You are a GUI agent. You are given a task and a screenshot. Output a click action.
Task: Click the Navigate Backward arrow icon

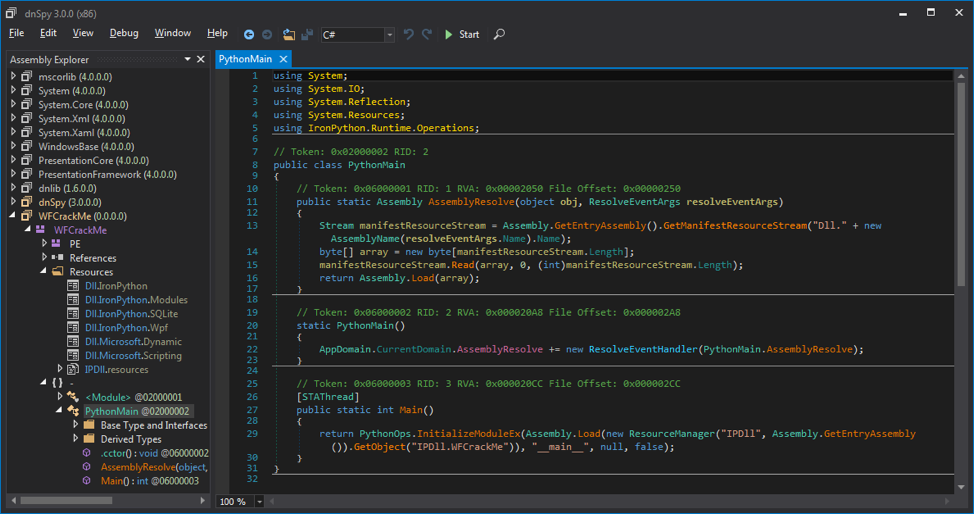[x=249, y=34]
